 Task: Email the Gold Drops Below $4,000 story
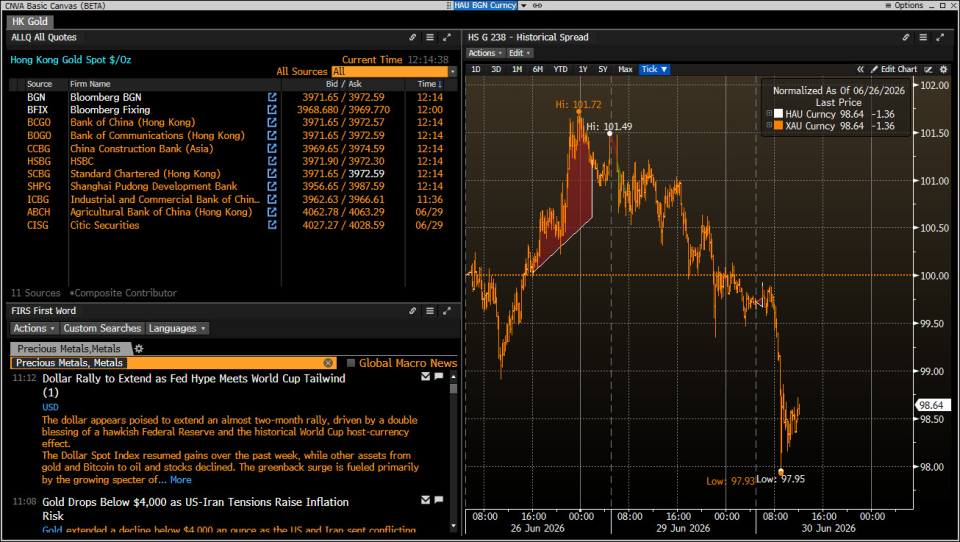426,500
